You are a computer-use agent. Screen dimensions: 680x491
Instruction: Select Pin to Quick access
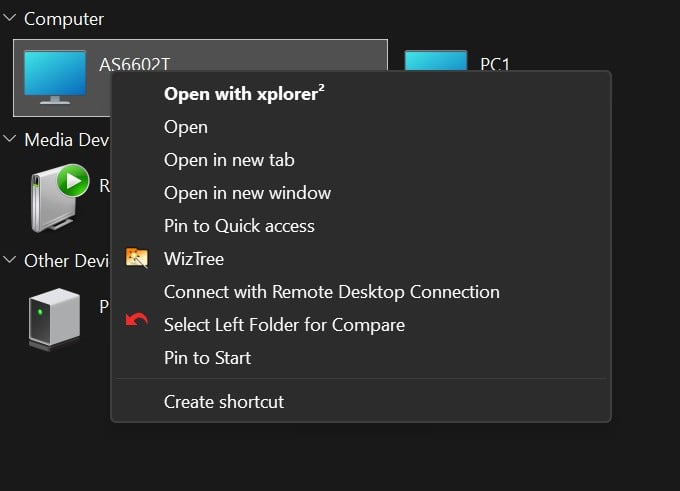coord(239,226)
